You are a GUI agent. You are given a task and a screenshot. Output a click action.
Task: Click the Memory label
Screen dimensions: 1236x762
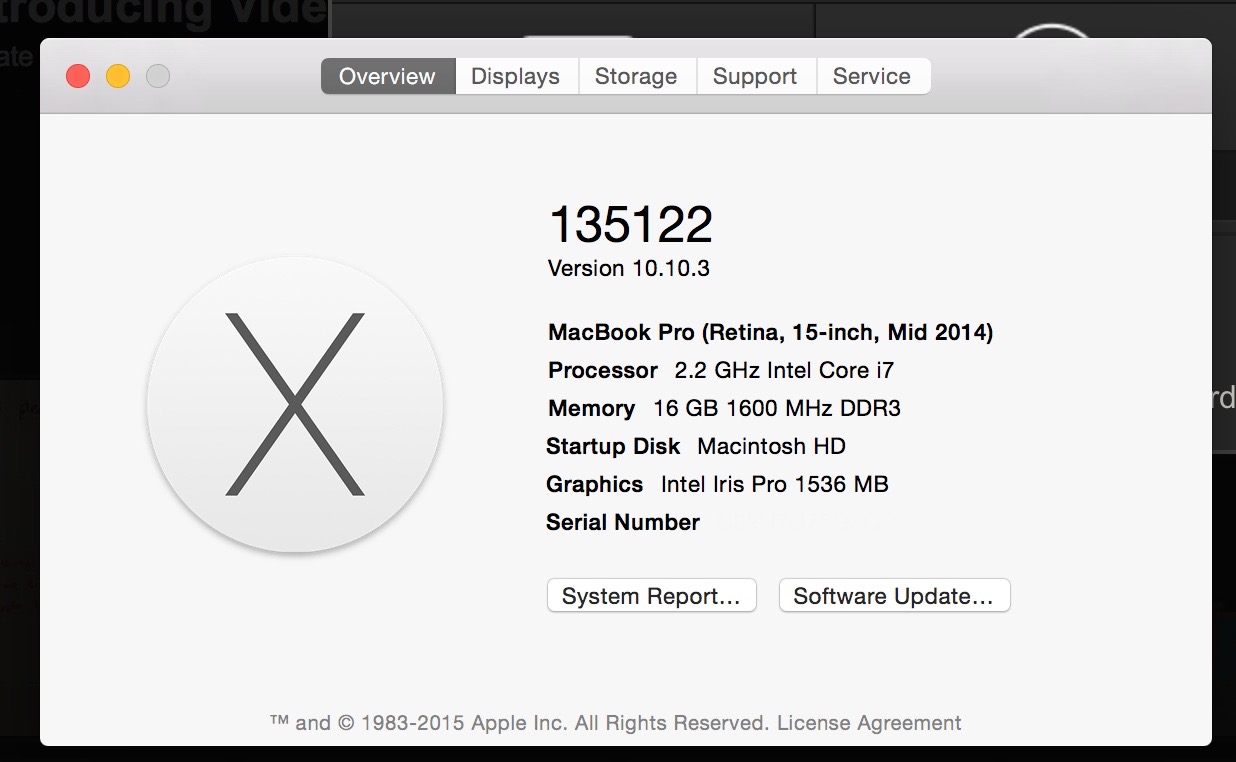coord(591,408)
